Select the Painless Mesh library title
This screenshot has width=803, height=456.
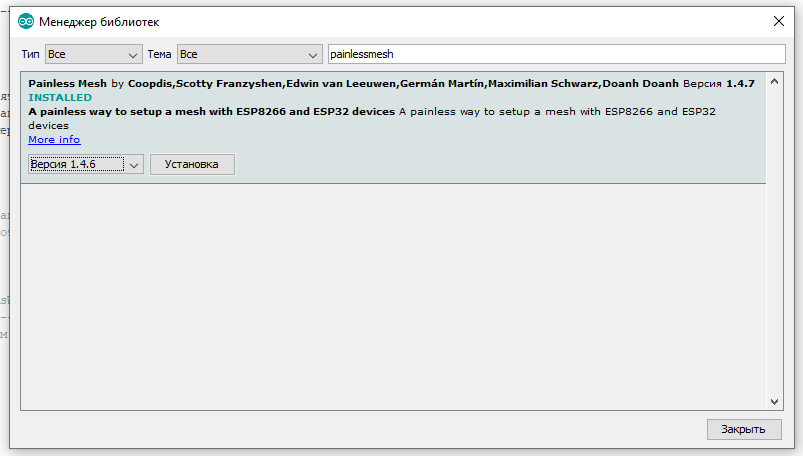pos(68,84)
